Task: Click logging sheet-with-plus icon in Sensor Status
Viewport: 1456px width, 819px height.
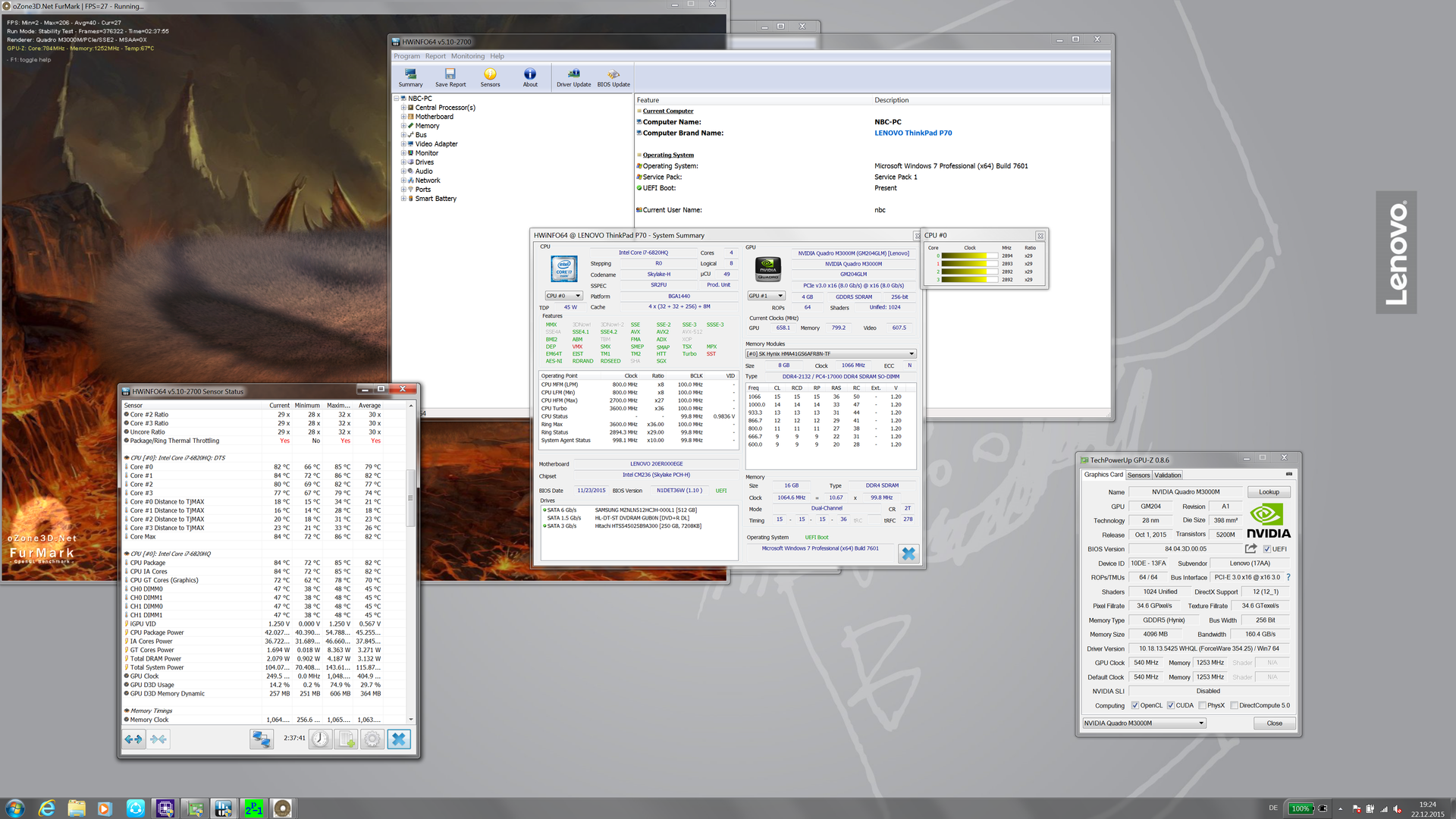Action: (346, 739)
